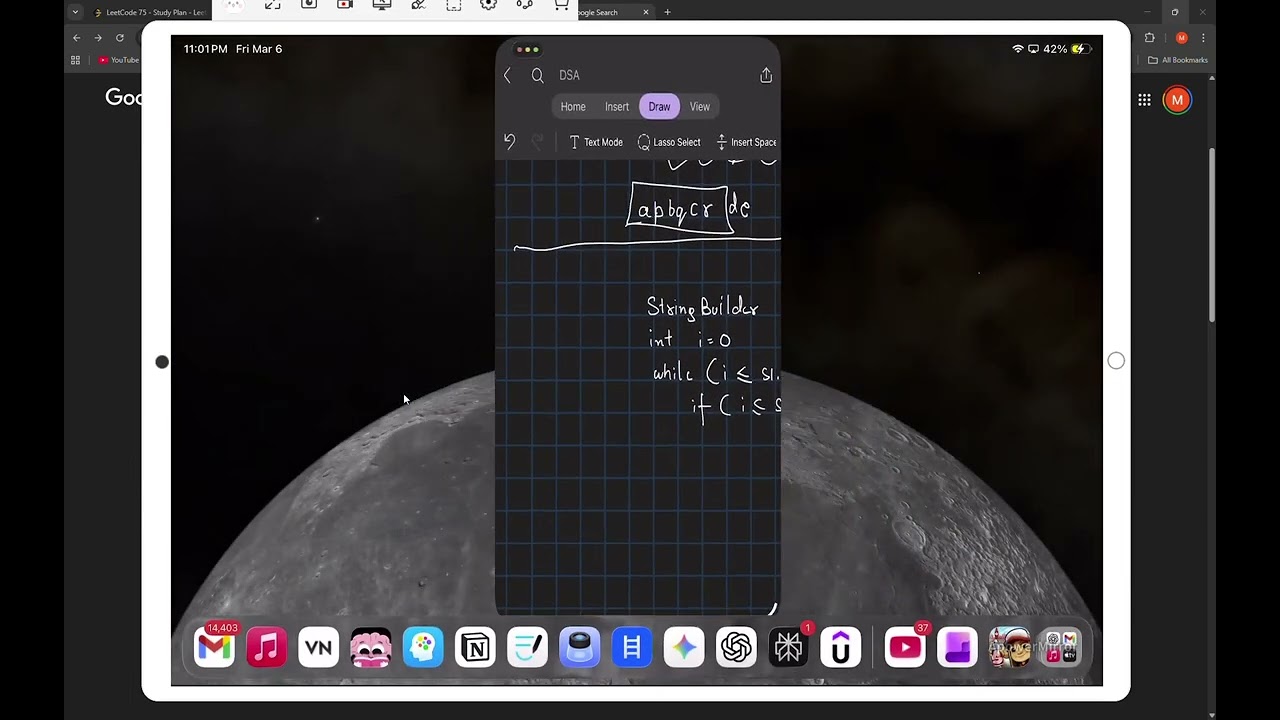Launch the Music app from the dock
1280x720 pixels.
coord(266,647)
